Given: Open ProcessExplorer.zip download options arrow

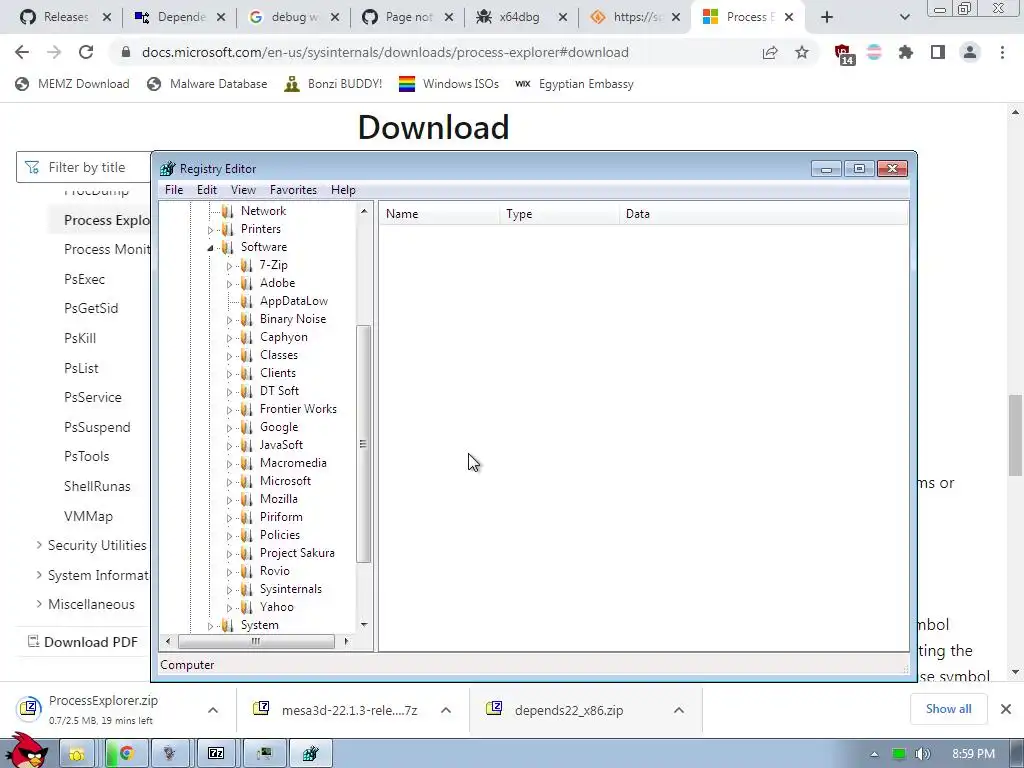Looking at the screenshot, I should click(213, 710).
